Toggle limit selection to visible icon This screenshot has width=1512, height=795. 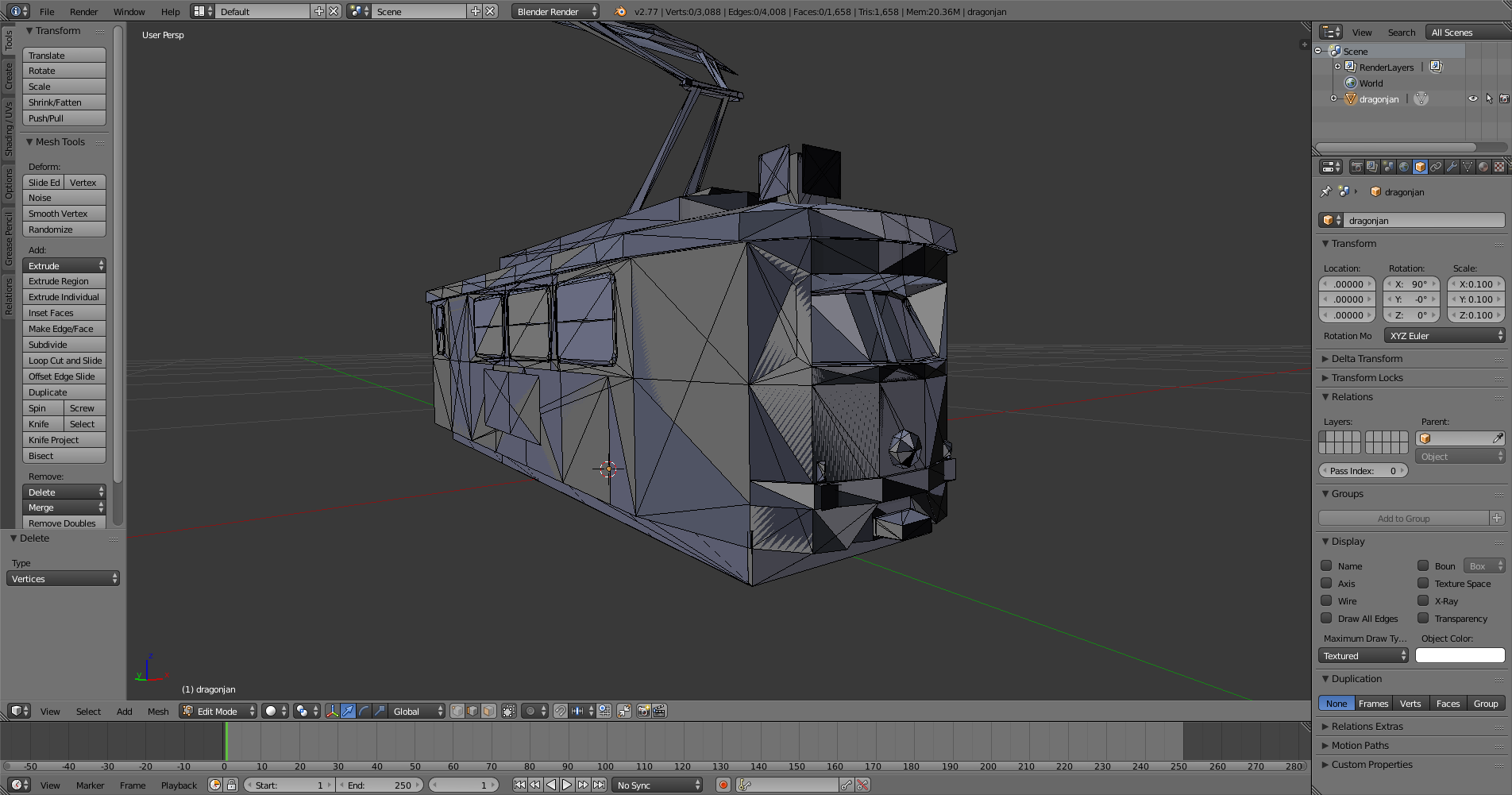coord(509,711)
